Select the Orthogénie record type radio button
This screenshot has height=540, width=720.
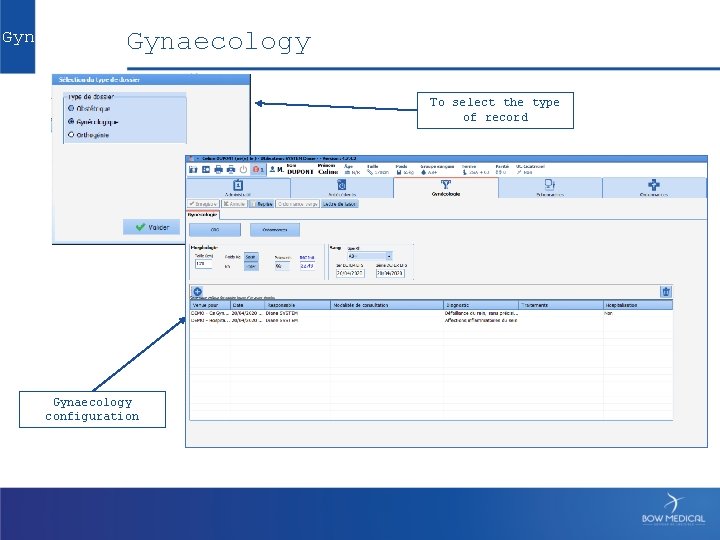[71, 135]
